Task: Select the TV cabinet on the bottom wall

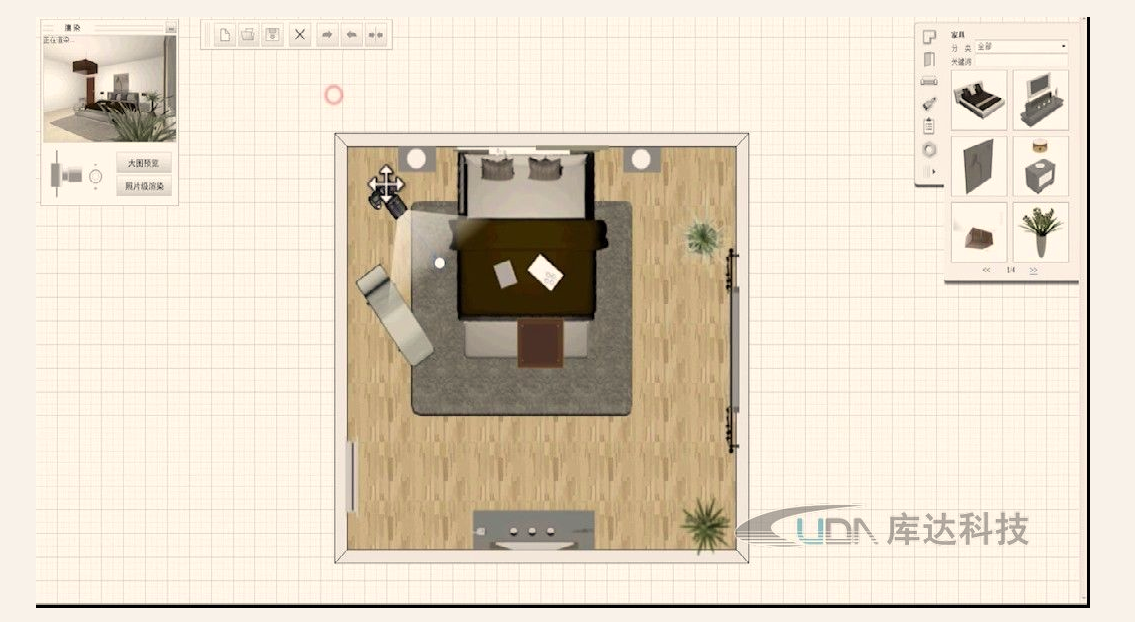Action: 533,530
